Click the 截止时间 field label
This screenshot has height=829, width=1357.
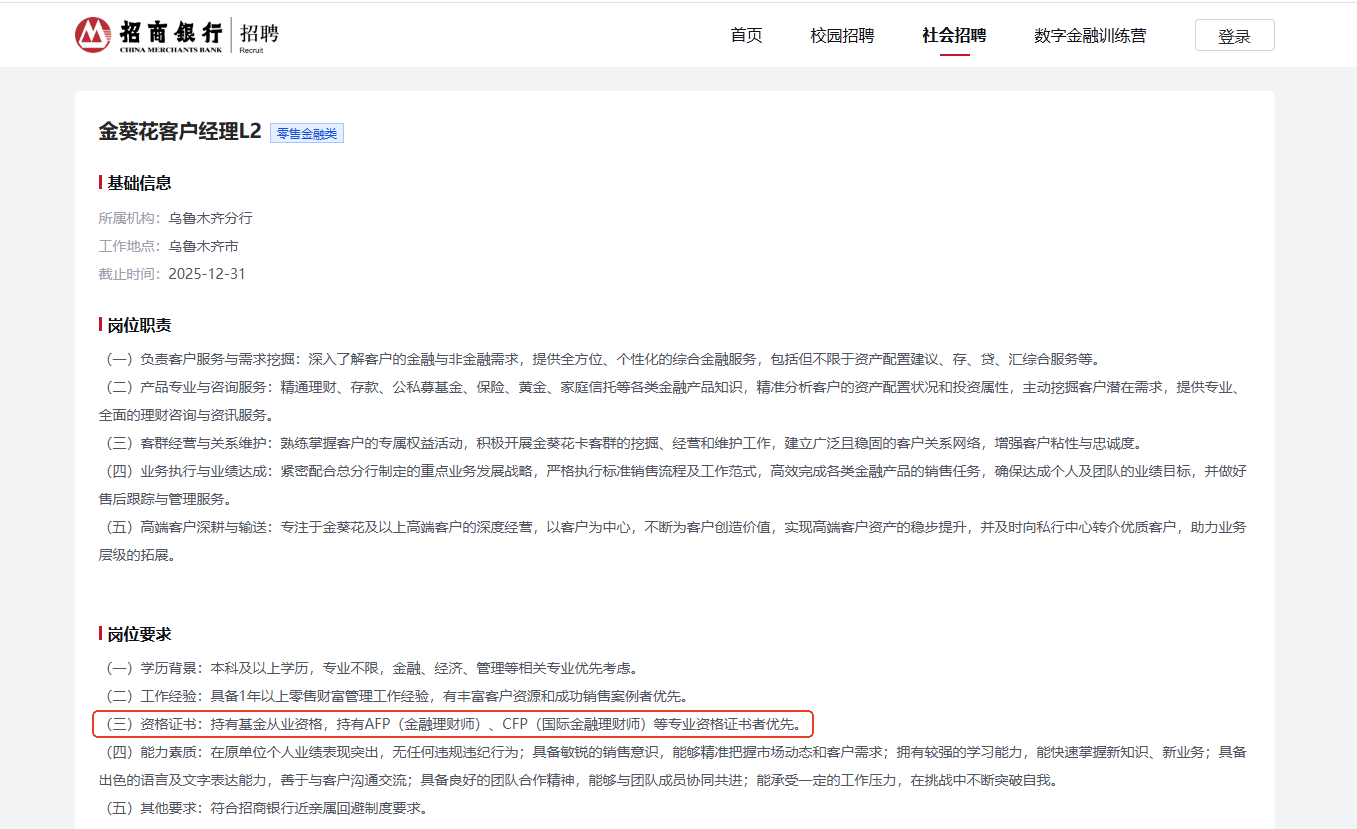(x=129, y=274)
